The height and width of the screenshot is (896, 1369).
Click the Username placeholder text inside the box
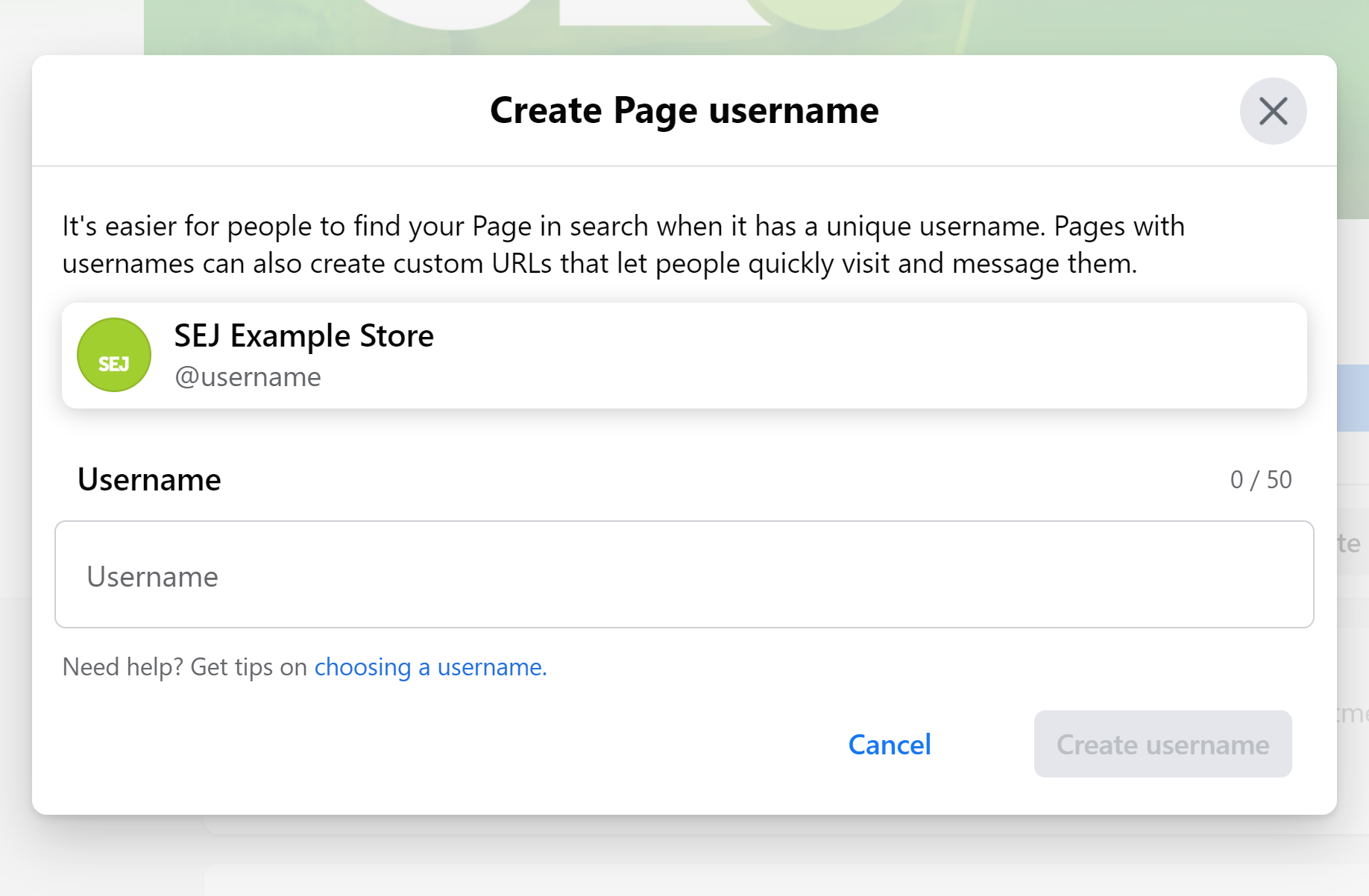[x=153, y=575]
